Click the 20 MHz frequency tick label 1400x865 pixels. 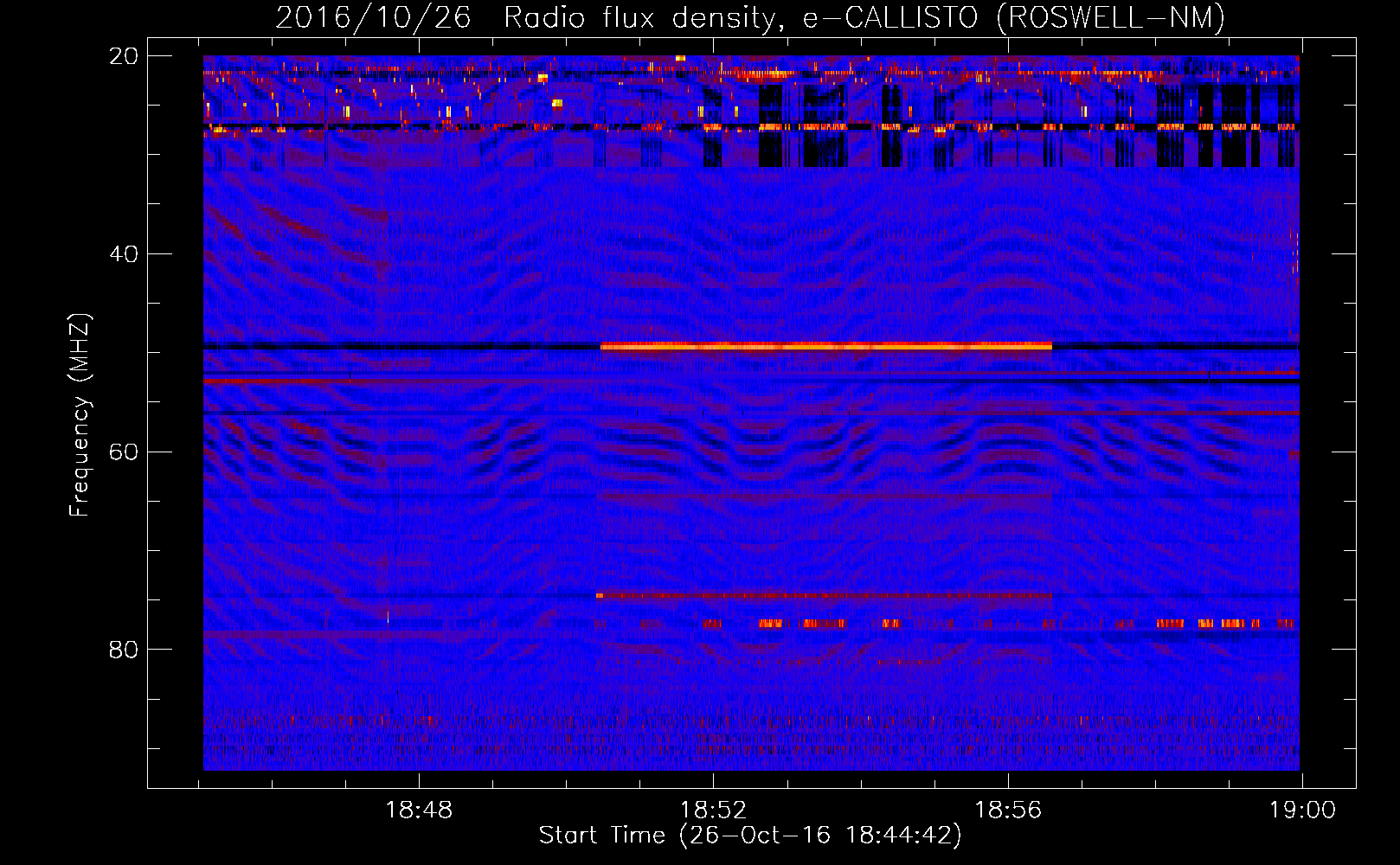pyautogui.click(x=123, y=56)
